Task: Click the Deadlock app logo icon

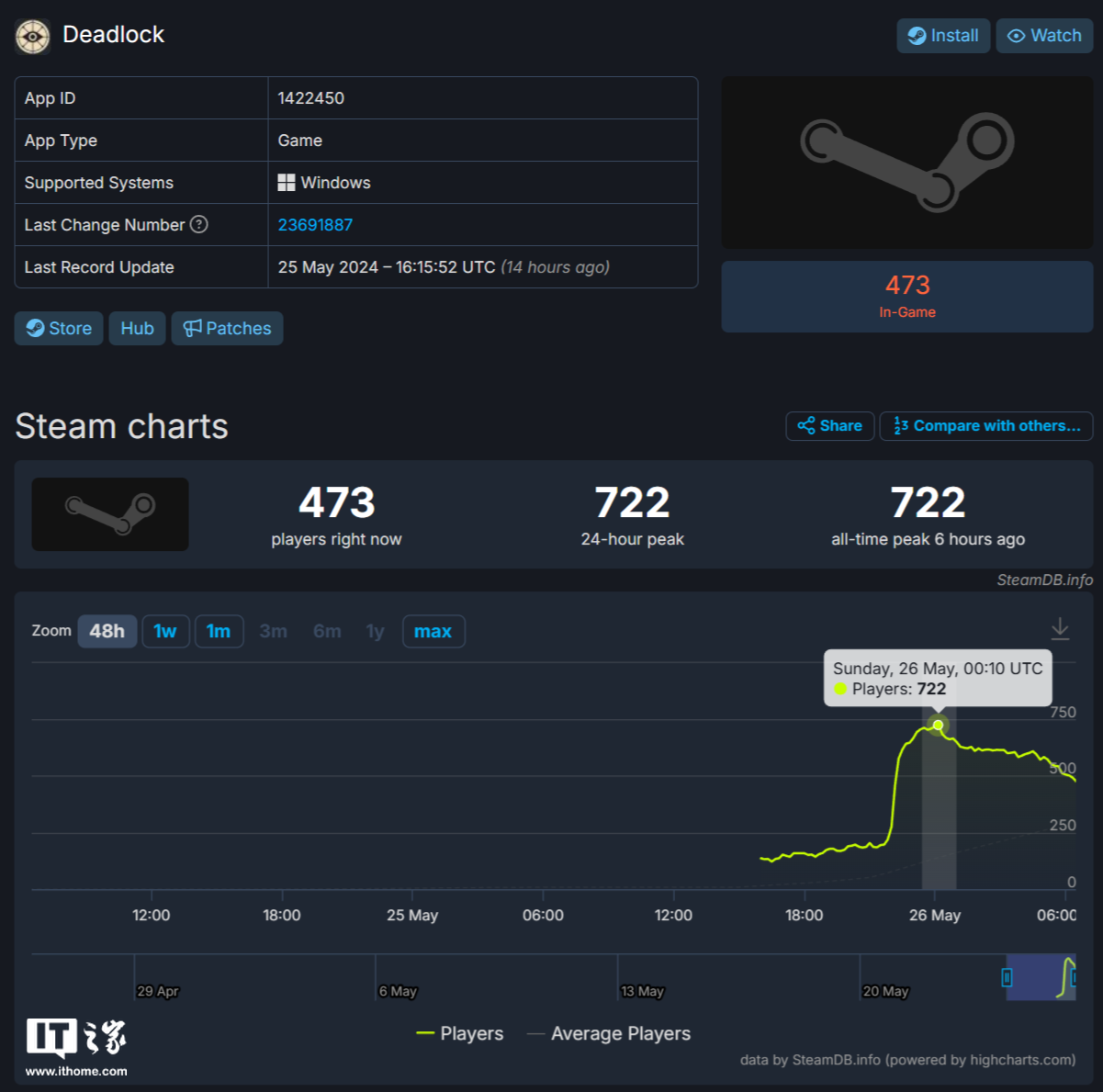Action: 33,37
